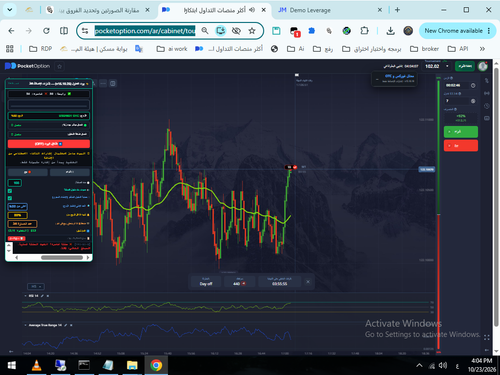Image resolution: width=500 pixels, height=375 pixels.
Task: Click the small red button at the bot panel bottom
Action: [x=17, y=239]
